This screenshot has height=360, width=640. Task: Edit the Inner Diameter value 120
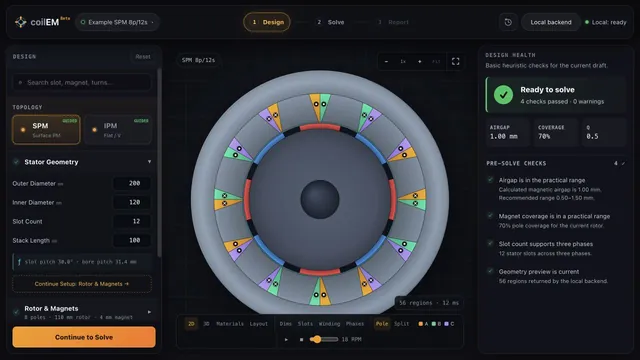[131, 202]
